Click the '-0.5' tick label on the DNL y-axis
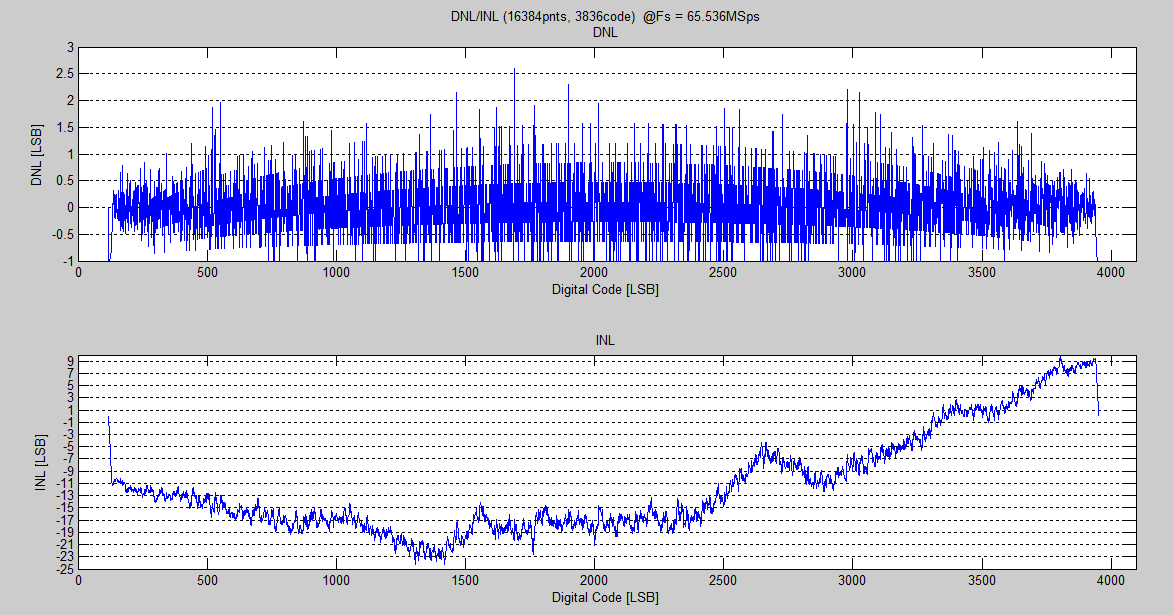This screenshot has height=615, width=1173. [x=64, y=234]
